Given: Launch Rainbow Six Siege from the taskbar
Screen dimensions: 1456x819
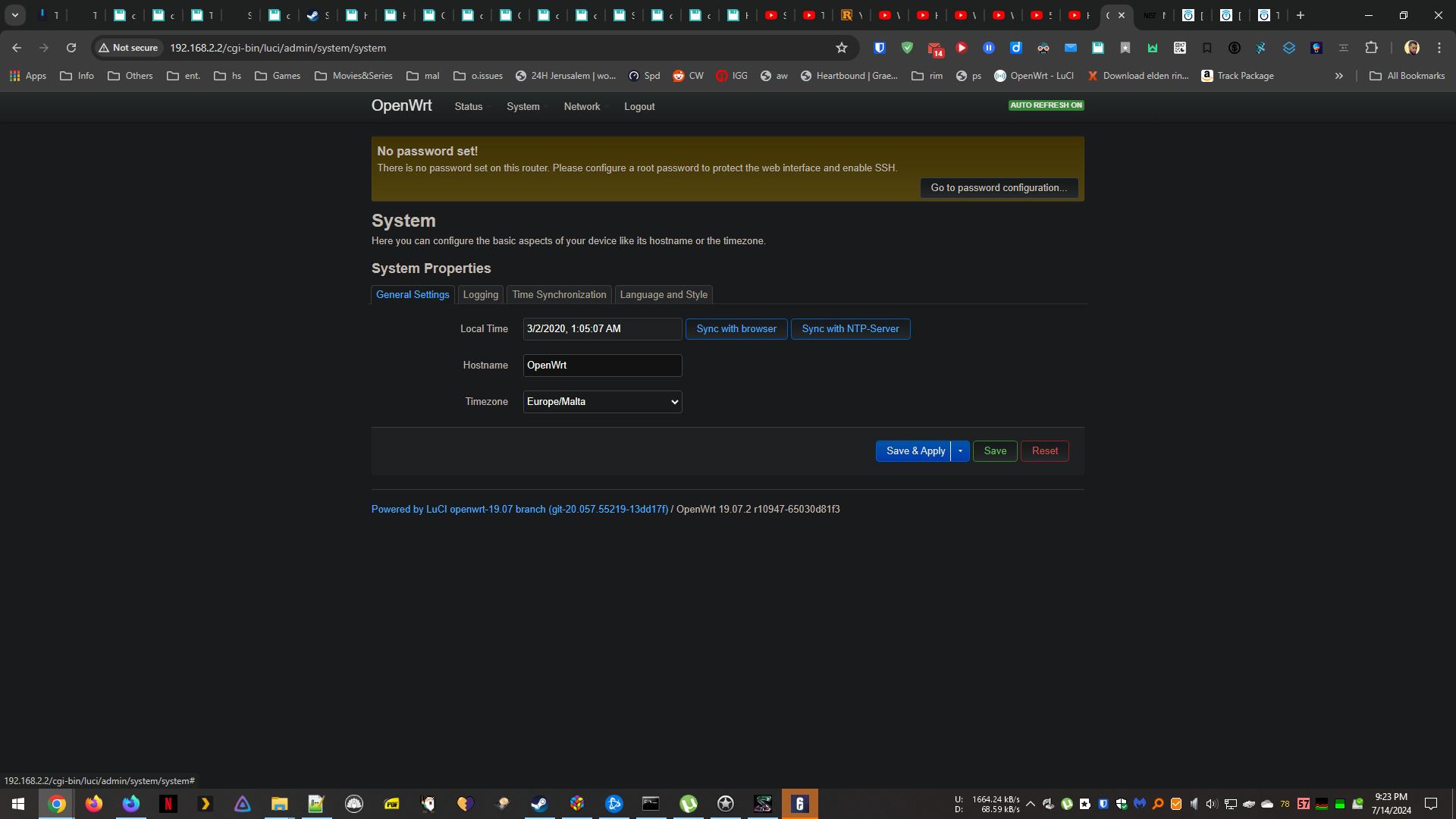Looking at the screenshot, I should [x=799, y=804].
